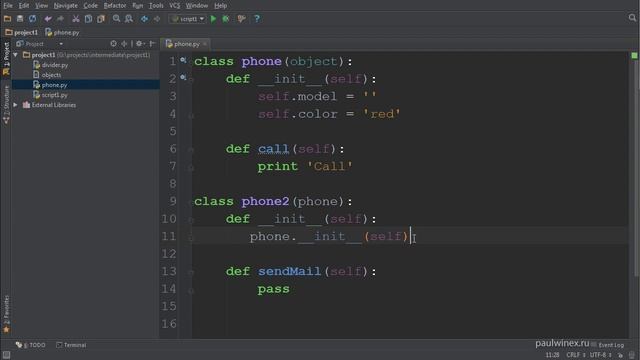640x360 pixels.
Task: Click project1 in navigation breadcrumb
Action: coord(22,32)
